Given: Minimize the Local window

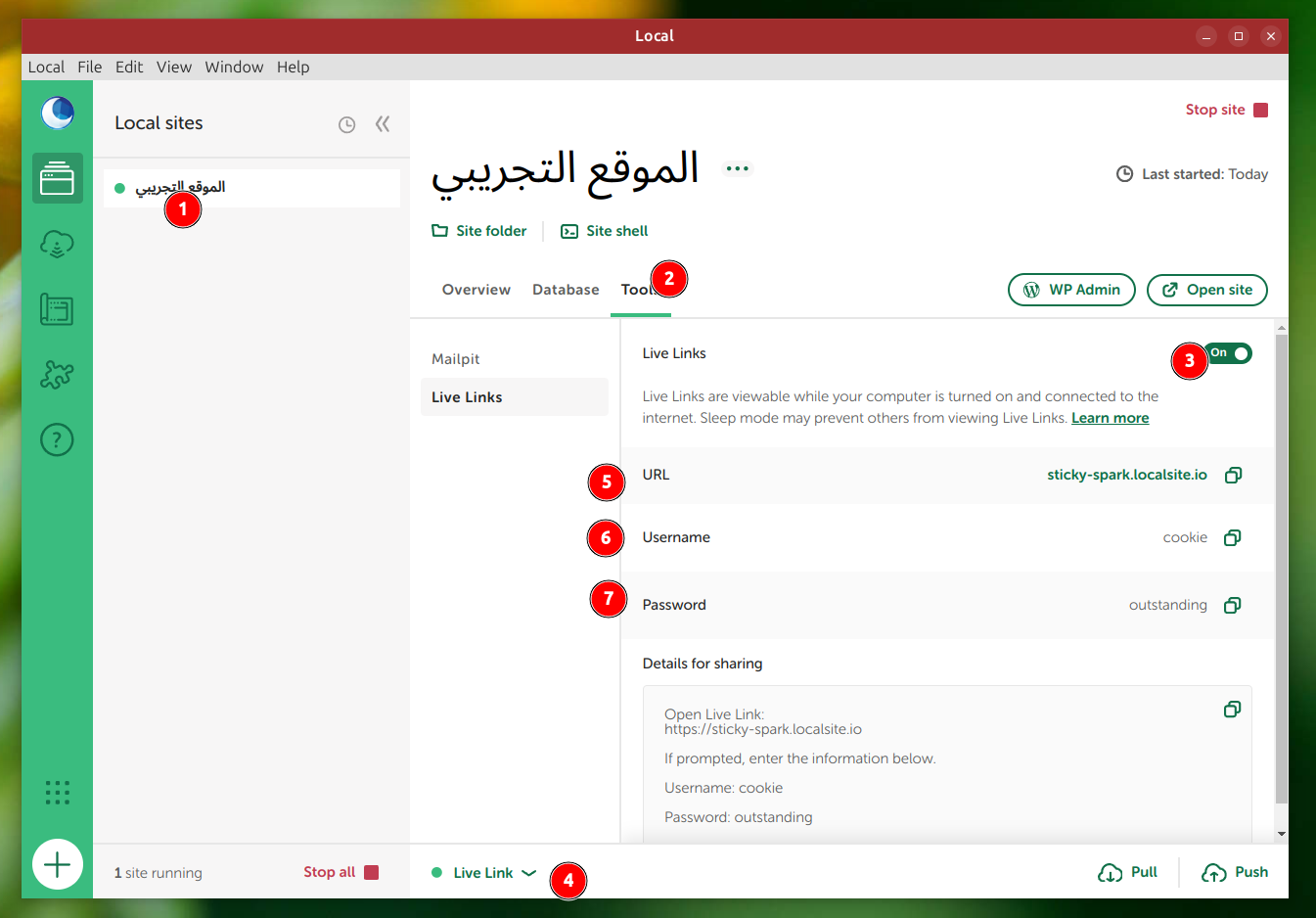Looking at the screenshot, I should pos(1206,36).
